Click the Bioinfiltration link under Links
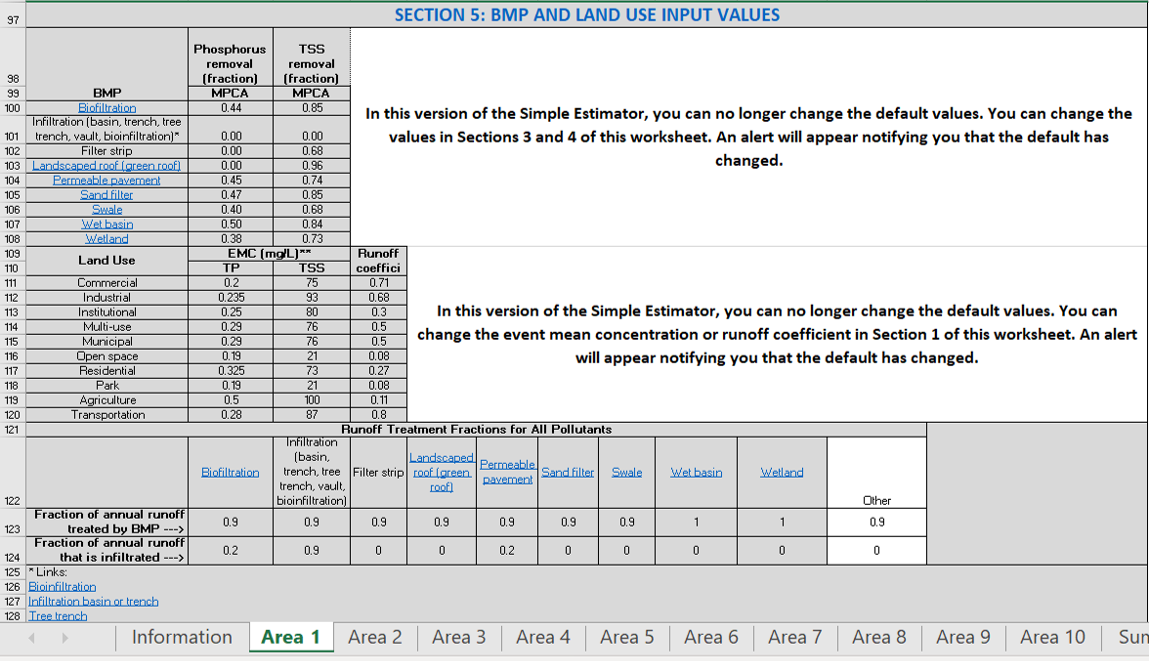Viewport: 1149px width, 661px height. (x=62, y=587)
